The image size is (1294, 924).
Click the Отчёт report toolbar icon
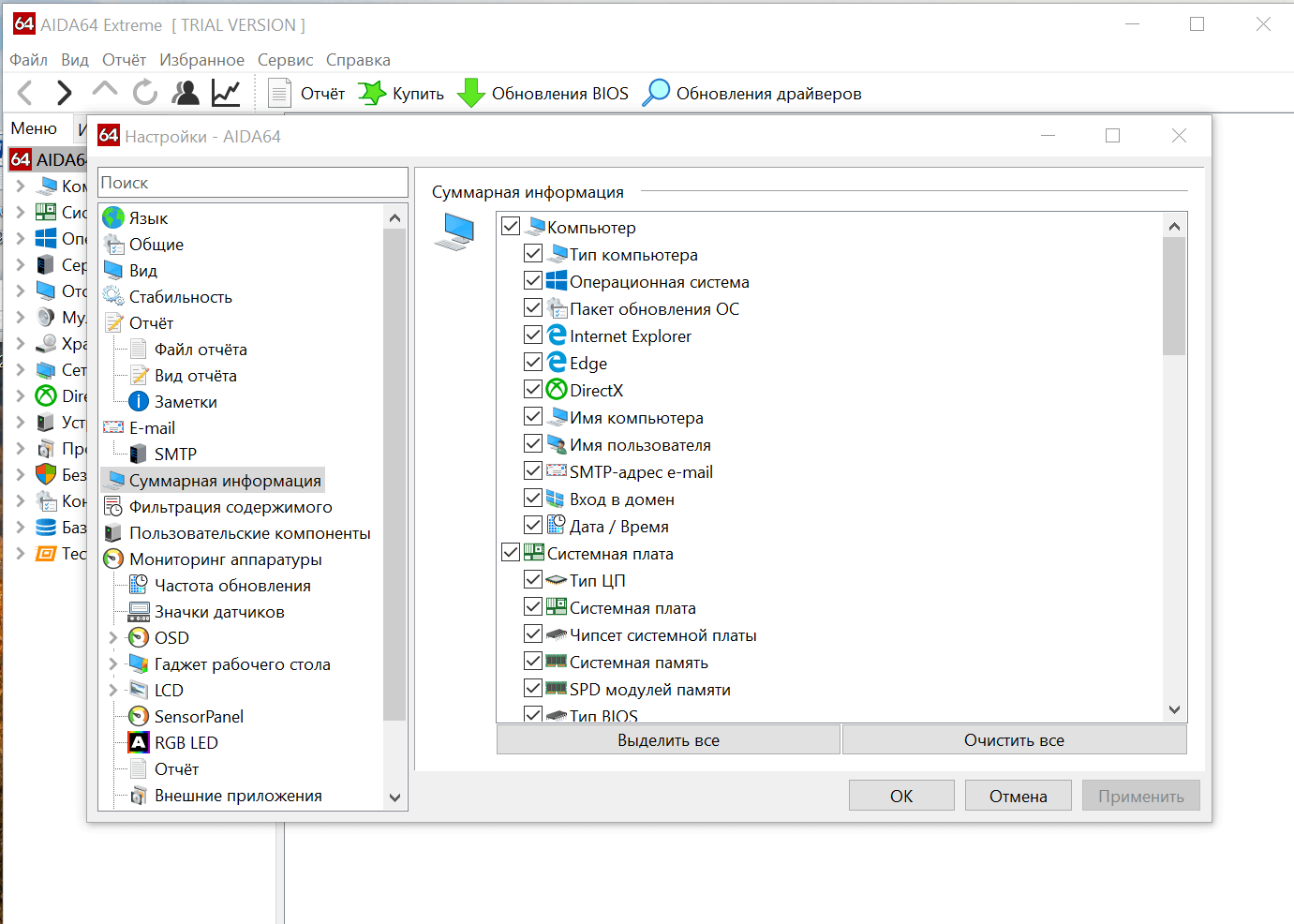305,93
